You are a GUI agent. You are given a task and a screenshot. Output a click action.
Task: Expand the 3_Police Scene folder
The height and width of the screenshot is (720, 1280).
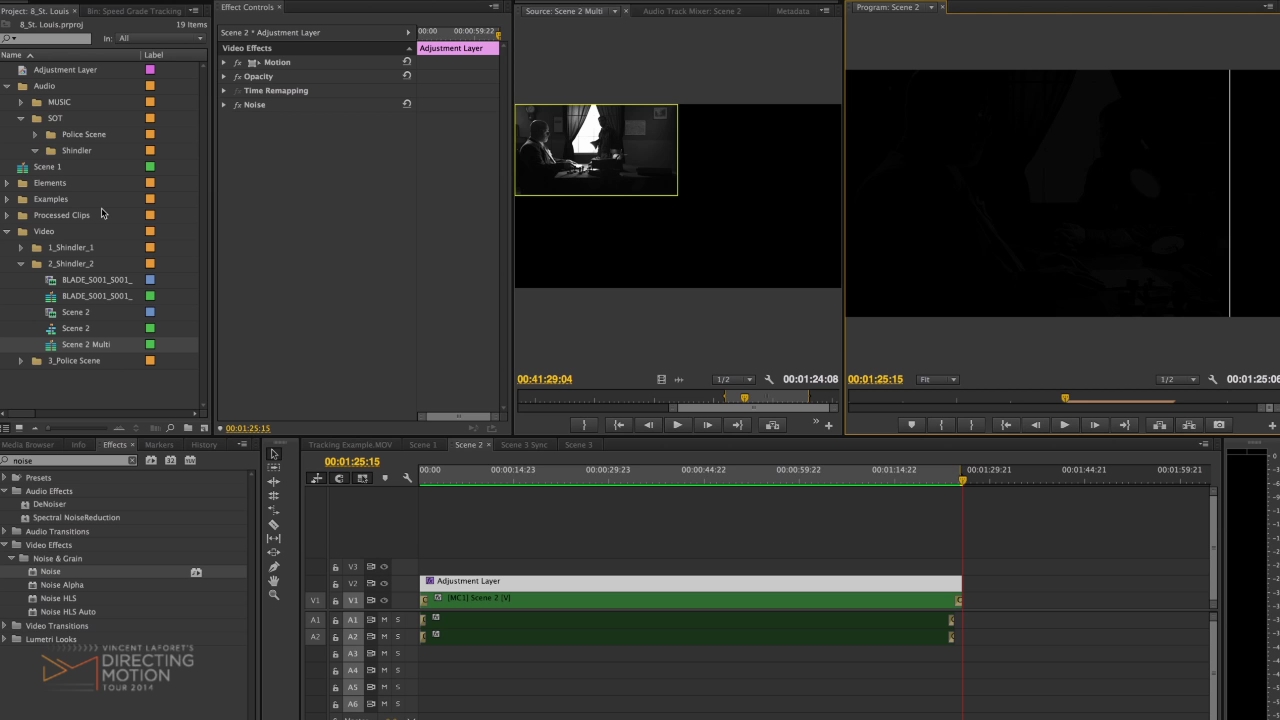[x=21, y=361]
